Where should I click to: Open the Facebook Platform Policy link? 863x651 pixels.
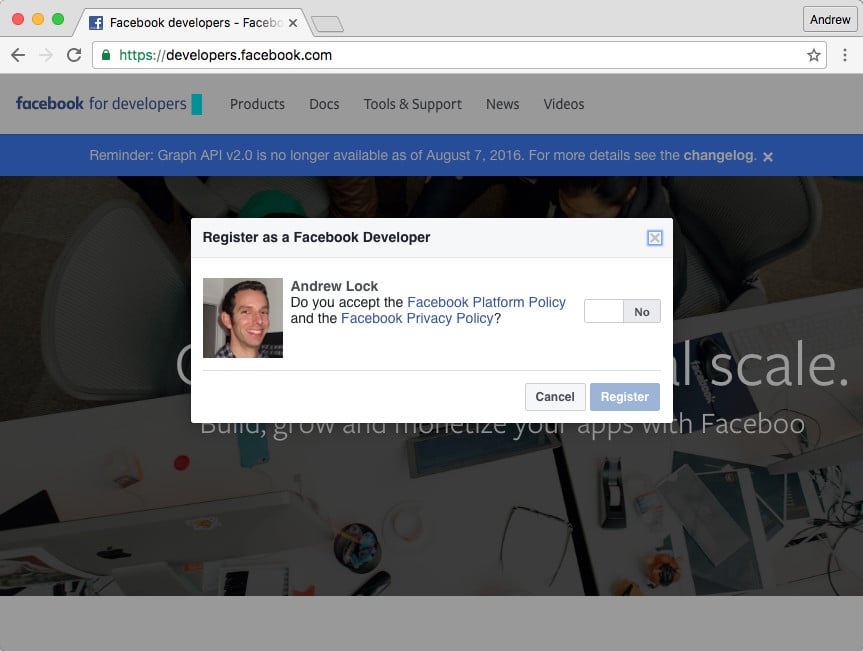486,302
